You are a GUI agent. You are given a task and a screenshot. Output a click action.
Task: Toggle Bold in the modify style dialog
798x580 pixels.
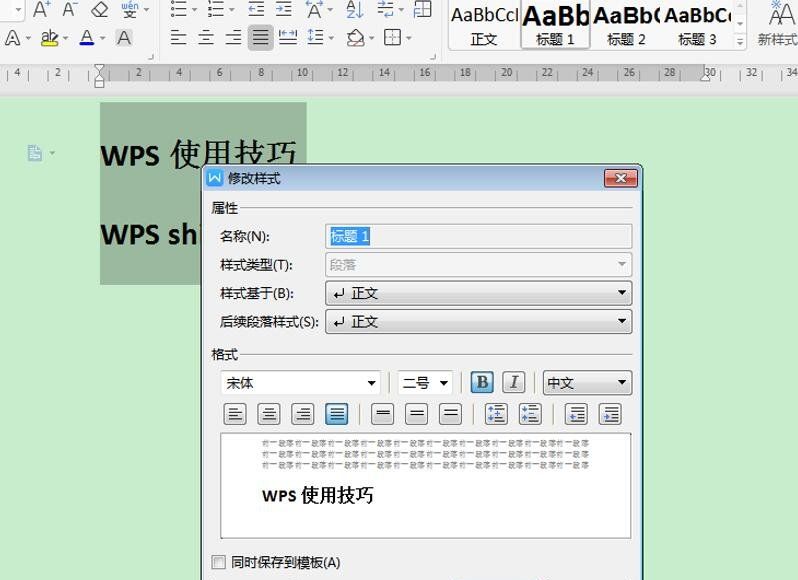482,382
